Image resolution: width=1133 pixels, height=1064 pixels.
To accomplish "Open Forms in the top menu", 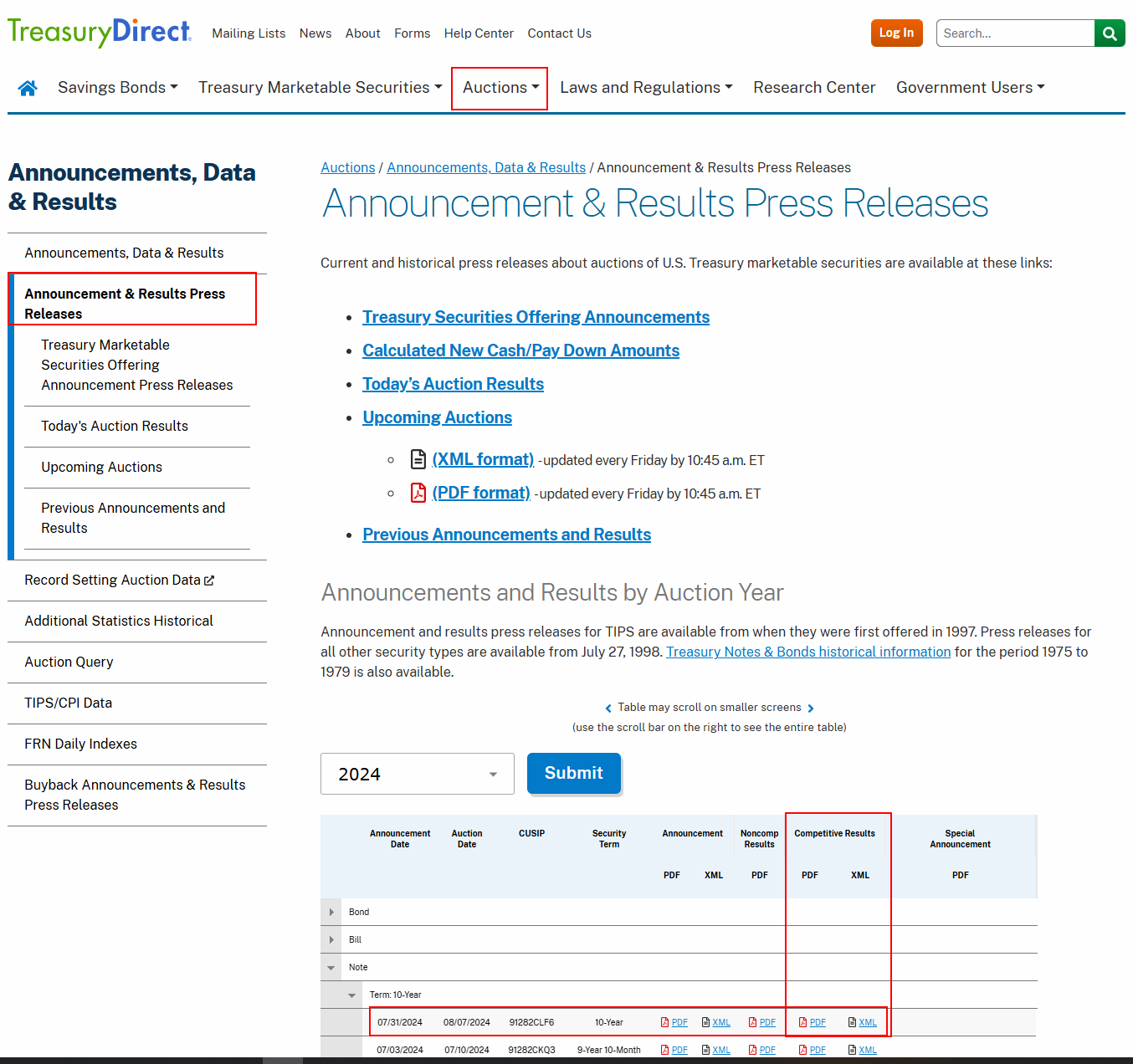I will tap(413, 33).
